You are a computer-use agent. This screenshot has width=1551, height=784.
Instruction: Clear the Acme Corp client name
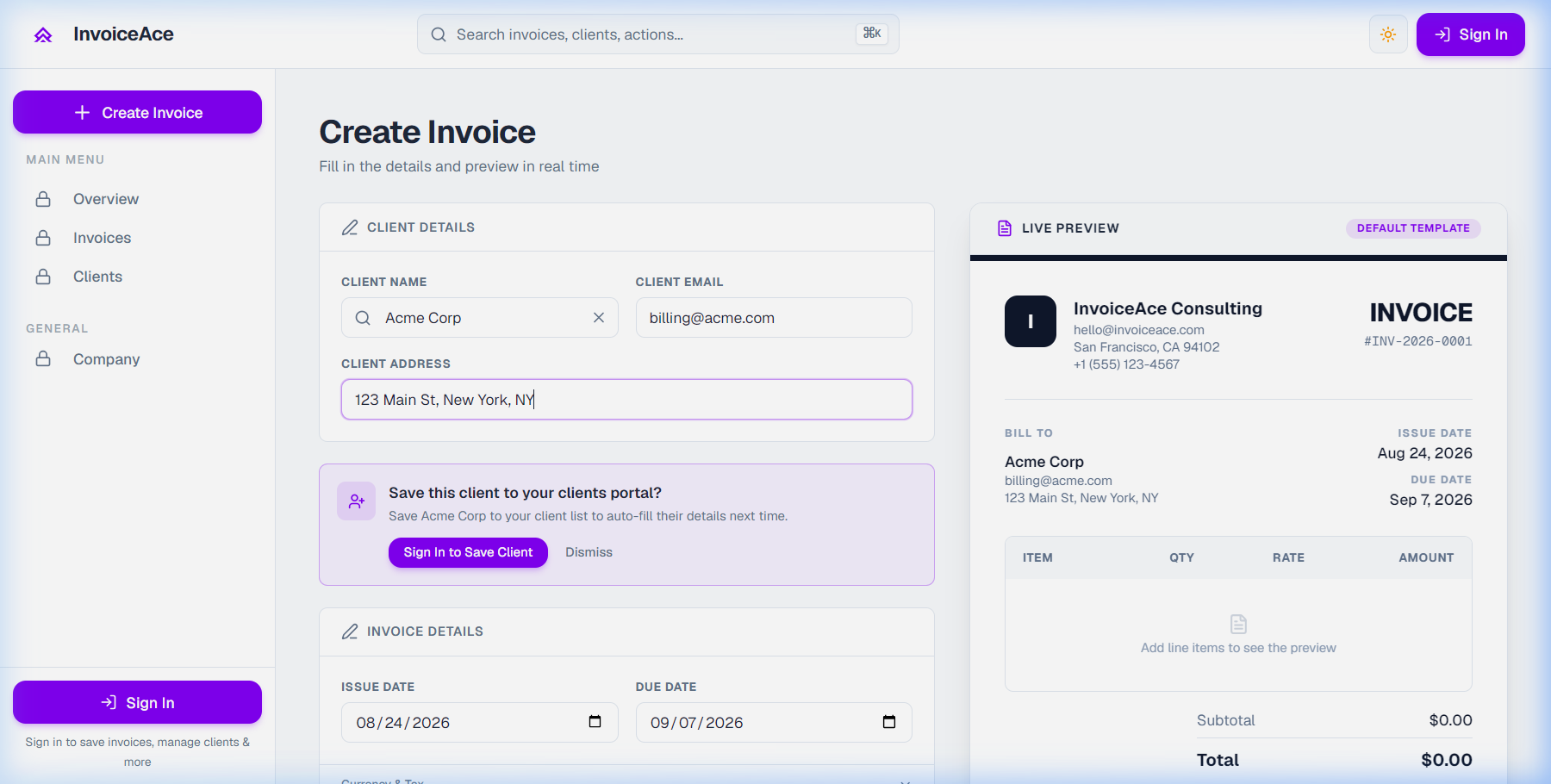599,318
